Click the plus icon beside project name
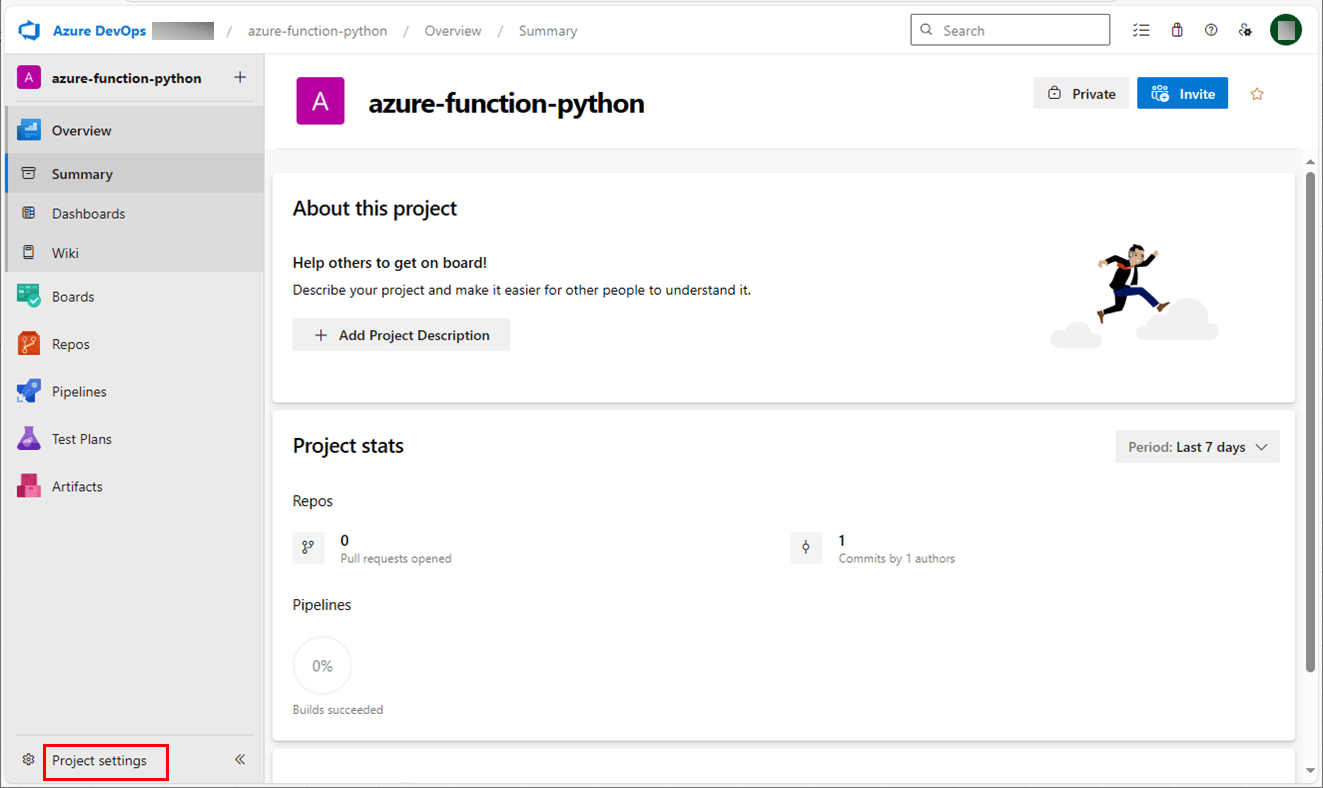This screenshot has height=788, width=1323. pos(239,77)
